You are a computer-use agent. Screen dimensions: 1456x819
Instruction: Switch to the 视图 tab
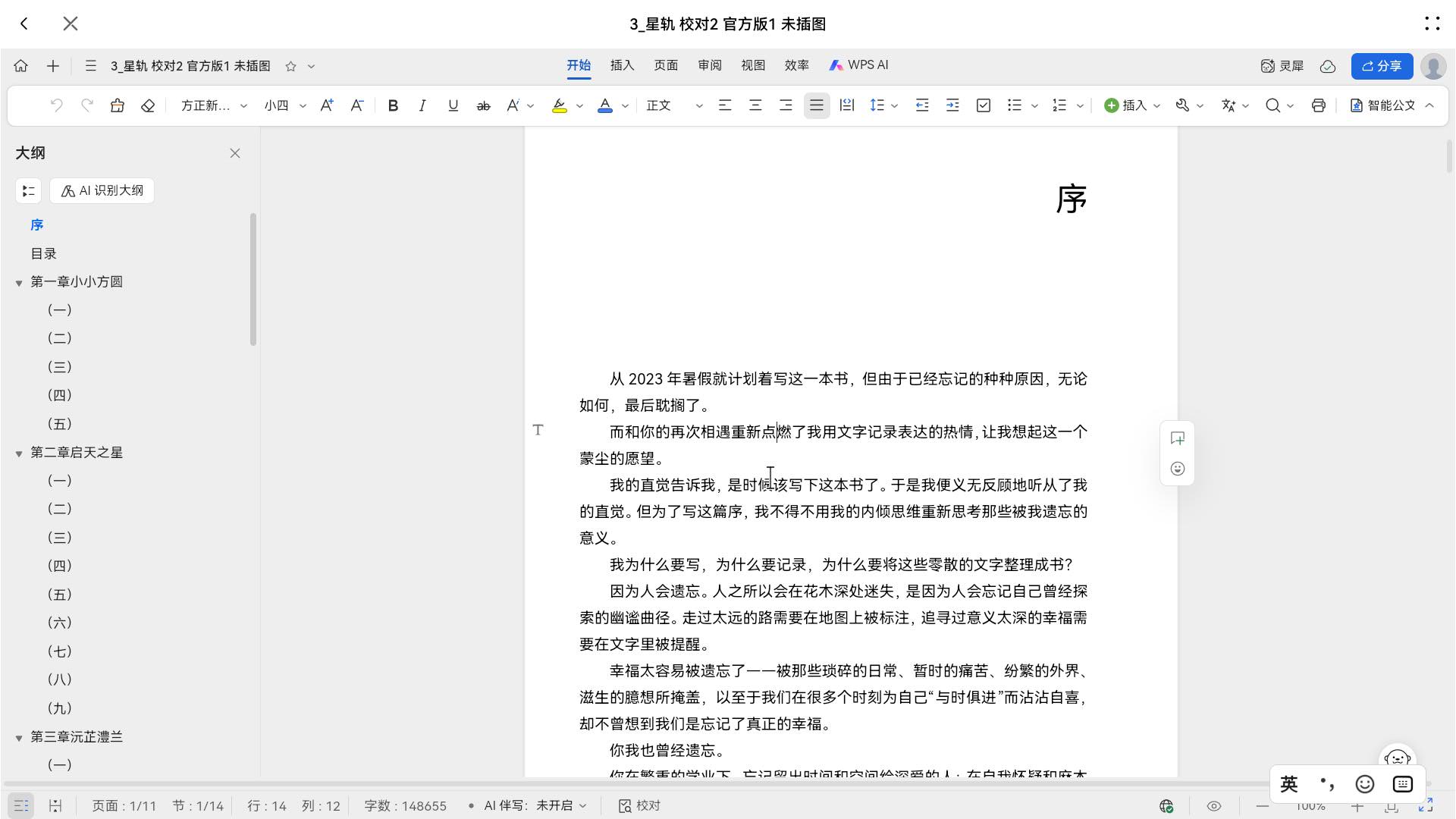(753, 65)
